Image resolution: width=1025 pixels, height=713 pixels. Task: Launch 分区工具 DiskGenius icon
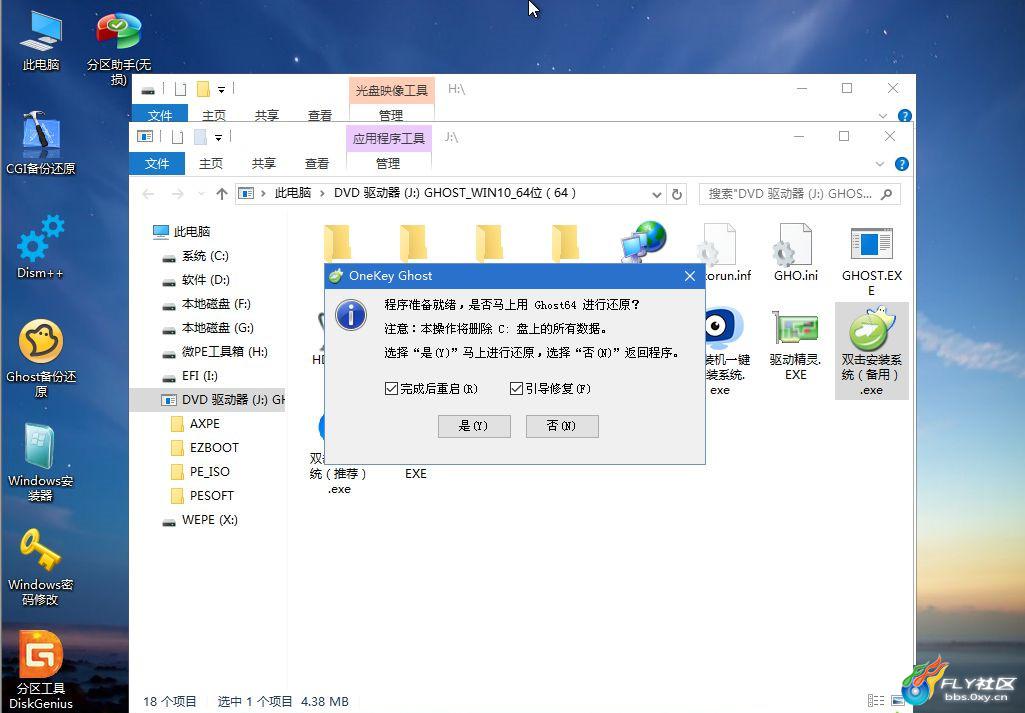tap(41, 670)
